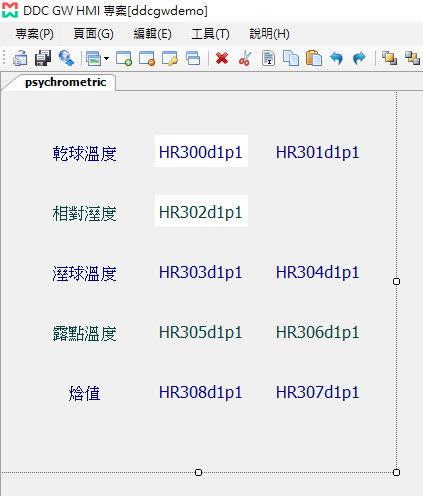Click the page properties icon with key
The image size is (423, 496).
(x=170, y=58)
